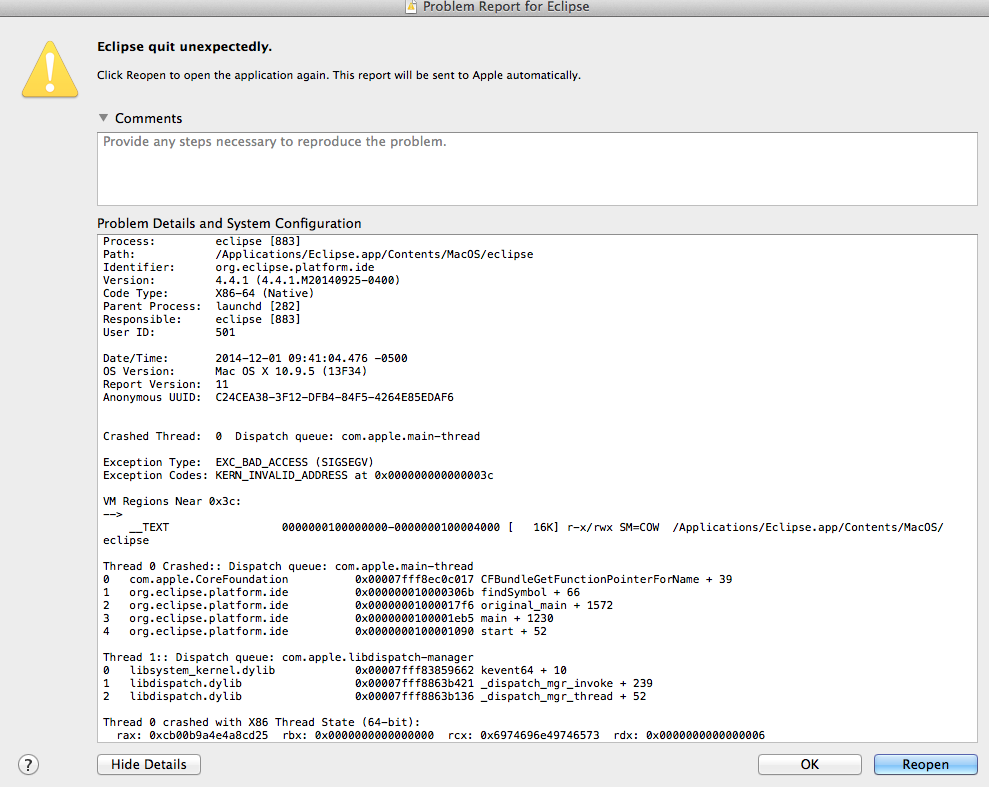The width and height of the screenshot is (989, 787).
Task: Click the 'Report Version: 11' line
Action: pyautogui.click(x=166, y=384)
